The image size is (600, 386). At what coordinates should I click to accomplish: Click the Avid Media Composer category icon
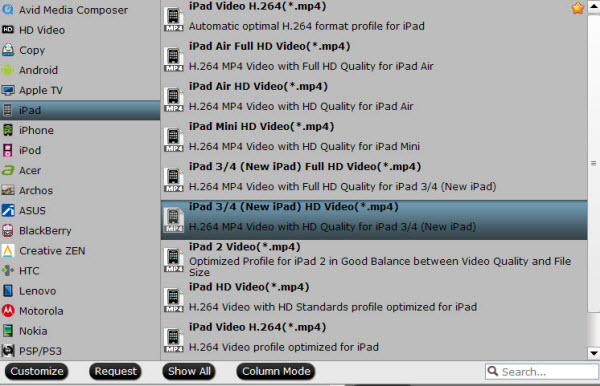pyautogui.click(x=8, y=10)
